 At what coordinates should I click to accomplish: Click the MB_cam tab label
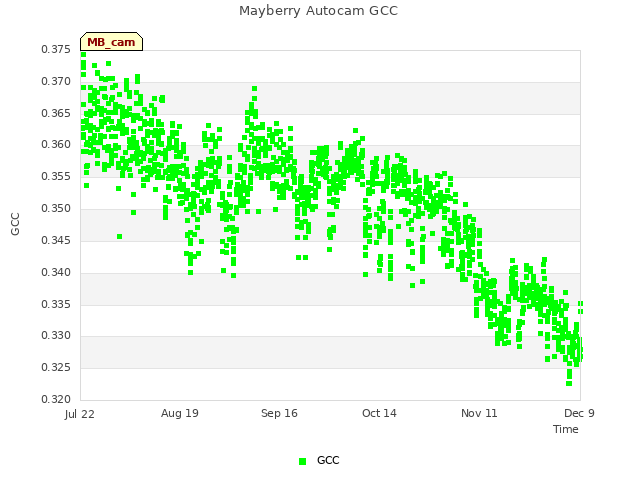pos(111,42)
